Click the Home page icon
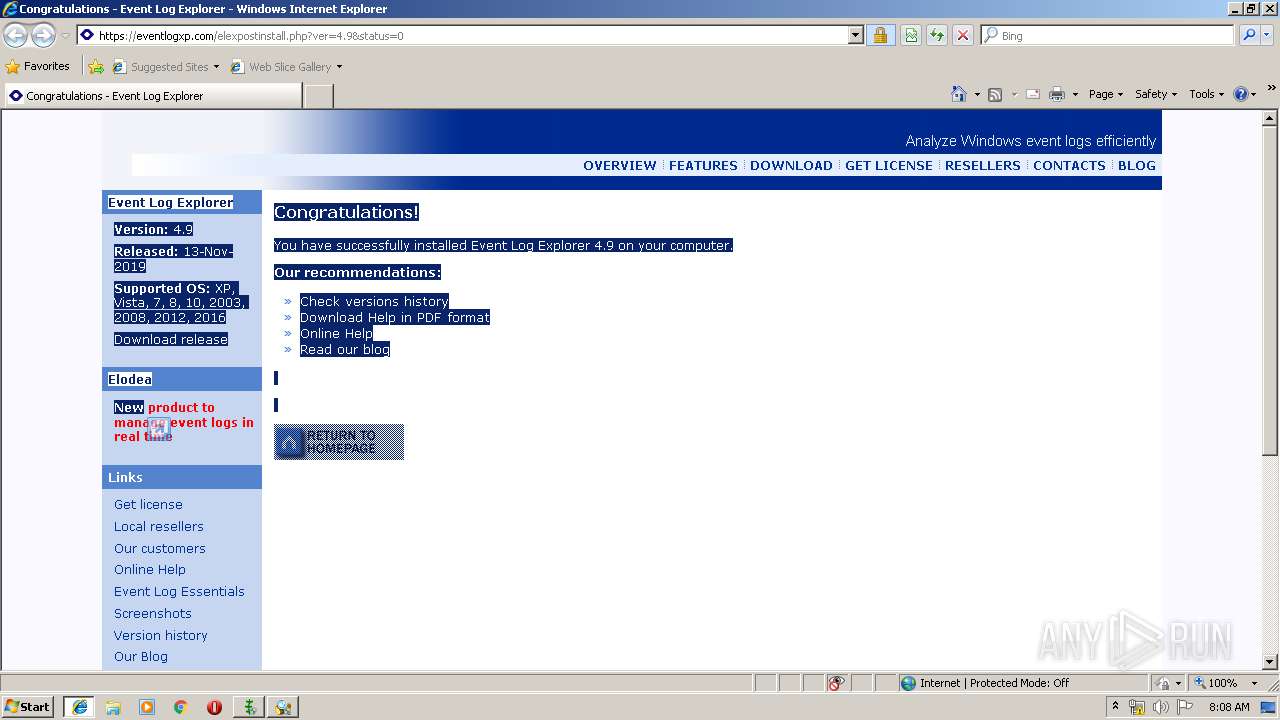Image resolution: width=1280 pixels, height=720 pixels. (959, 94)
